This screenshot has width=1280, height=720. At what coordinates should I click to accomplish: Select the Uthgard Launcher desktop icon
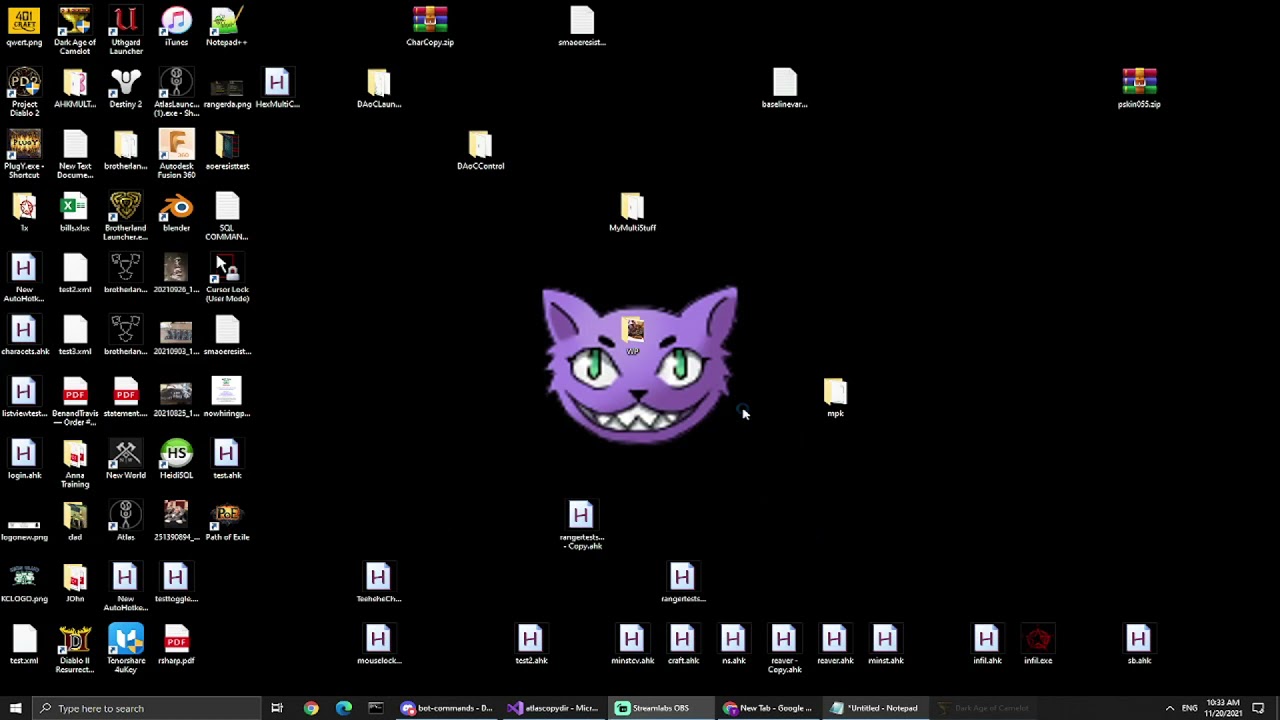coord(125,30)
